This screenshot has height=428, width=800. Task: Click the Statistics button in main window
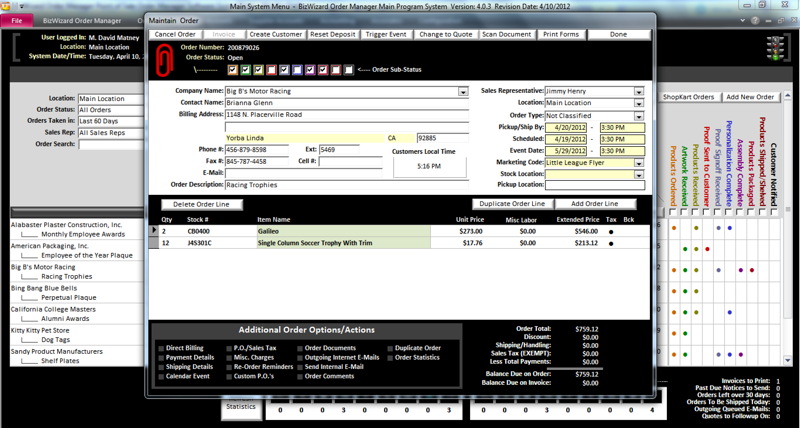point(241,407)
